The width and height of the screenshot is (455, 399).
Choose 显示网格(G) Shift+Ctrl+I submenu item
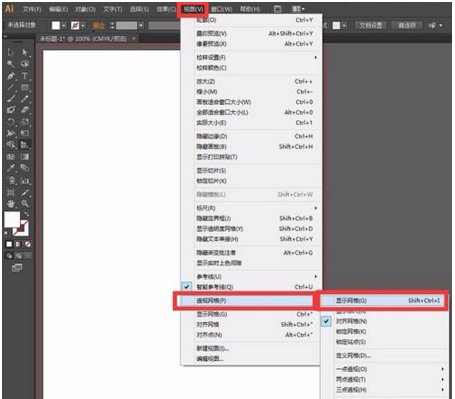click(383, 300)
